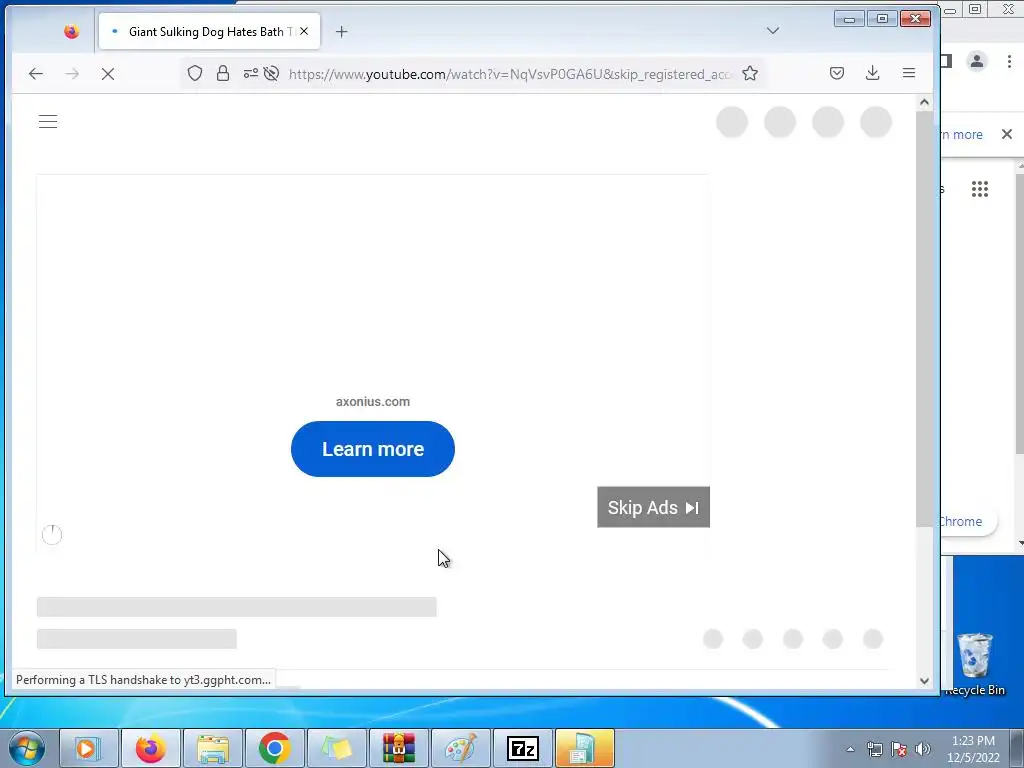Click the last yellow taskbar program icon

tap(584, 748)
